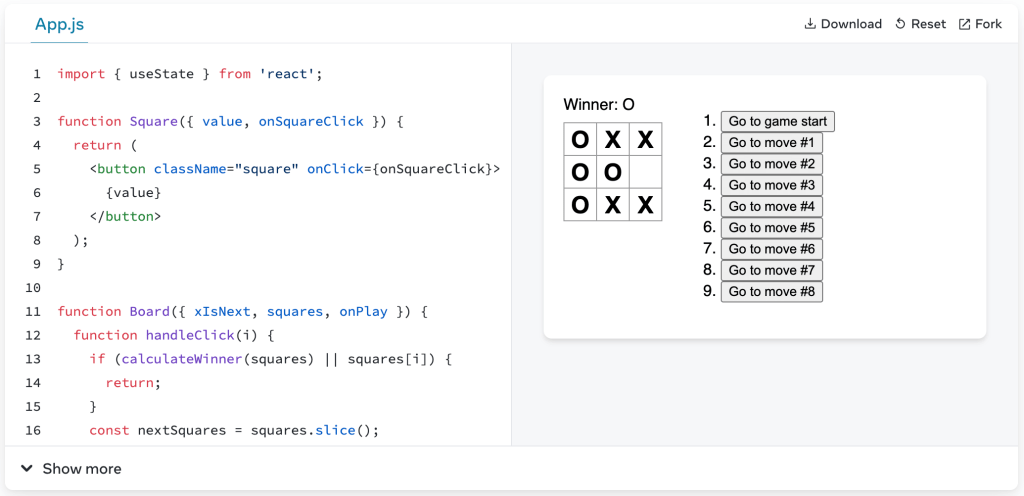The width and height of the screenshot is (1024, 496).
Task: Click the Fork external-link icon
Action: [964, 24]
